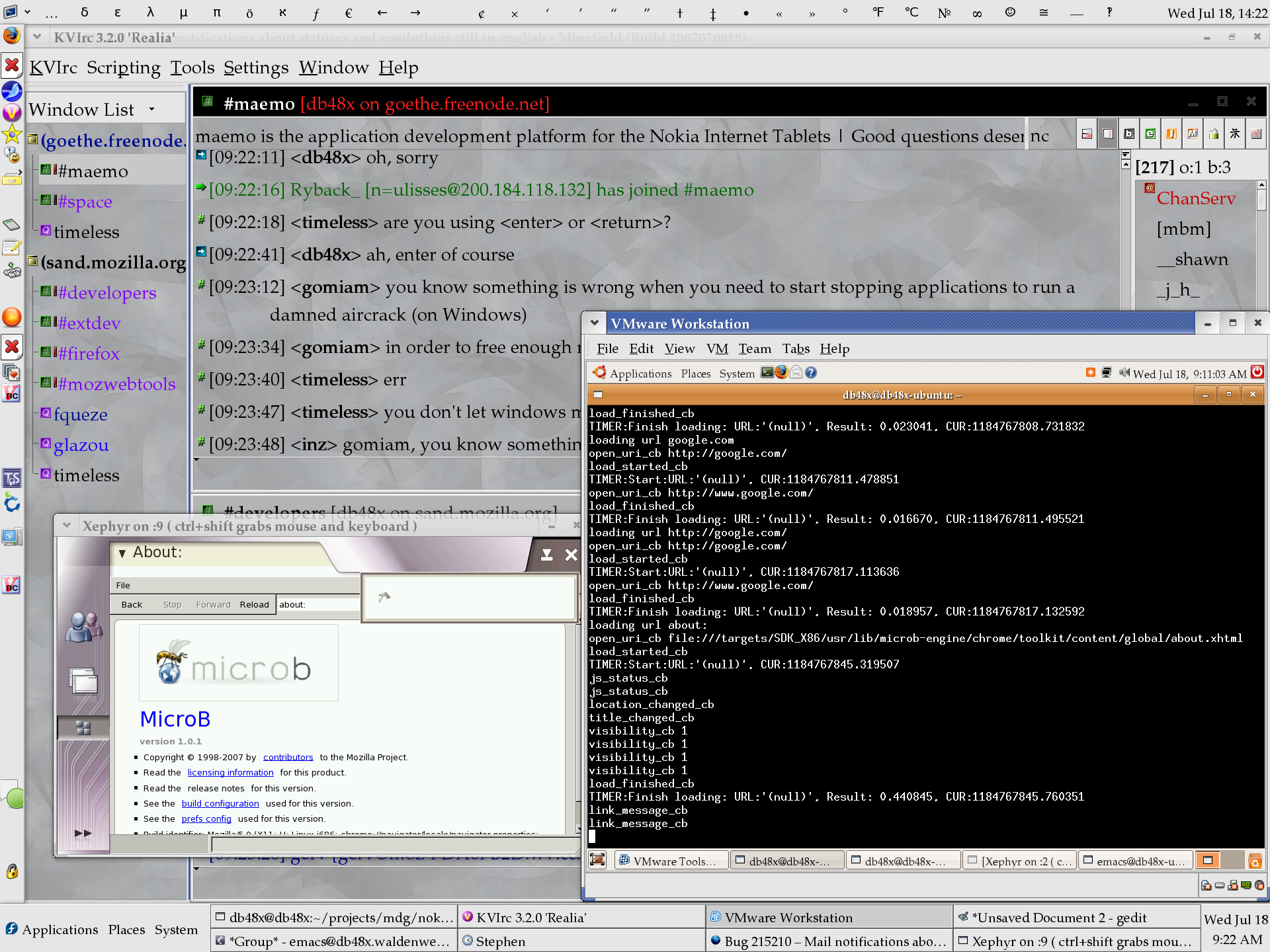Toggle the ban exception 'e' button
The height and width of the screenshot is (952, 1270).
[x=1150, y=134]
